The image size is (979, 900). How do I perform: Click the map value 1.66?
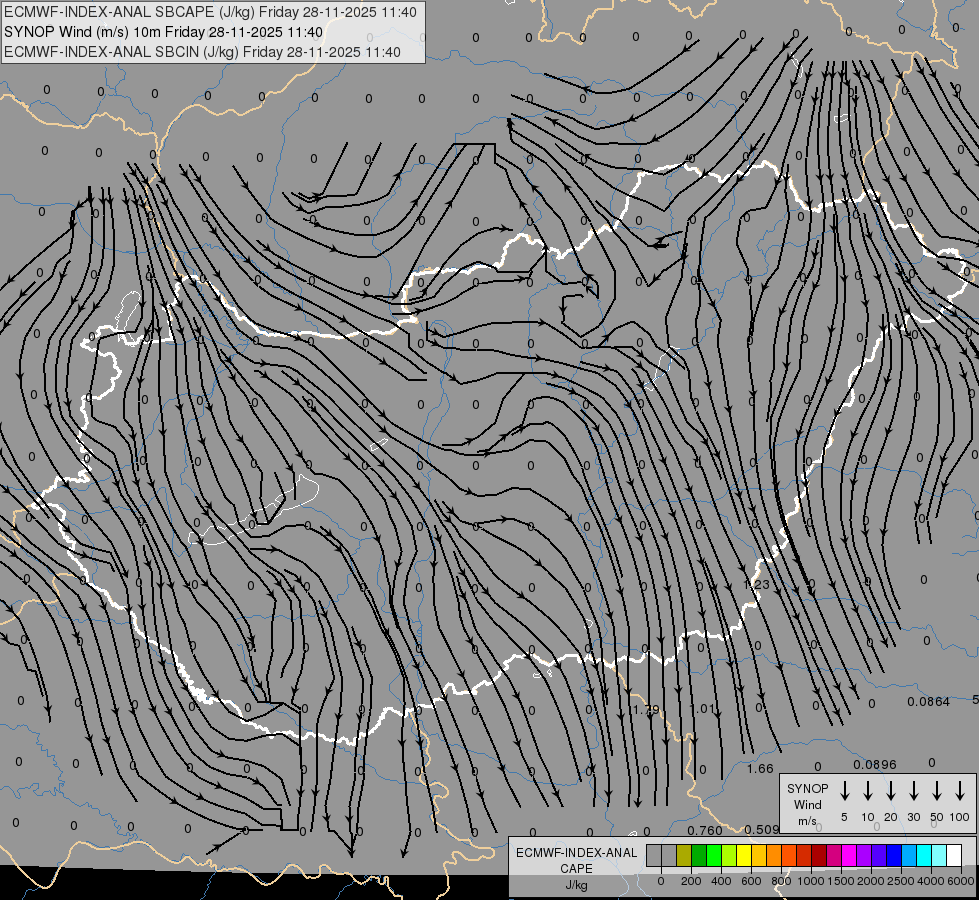tap(760, 768)
